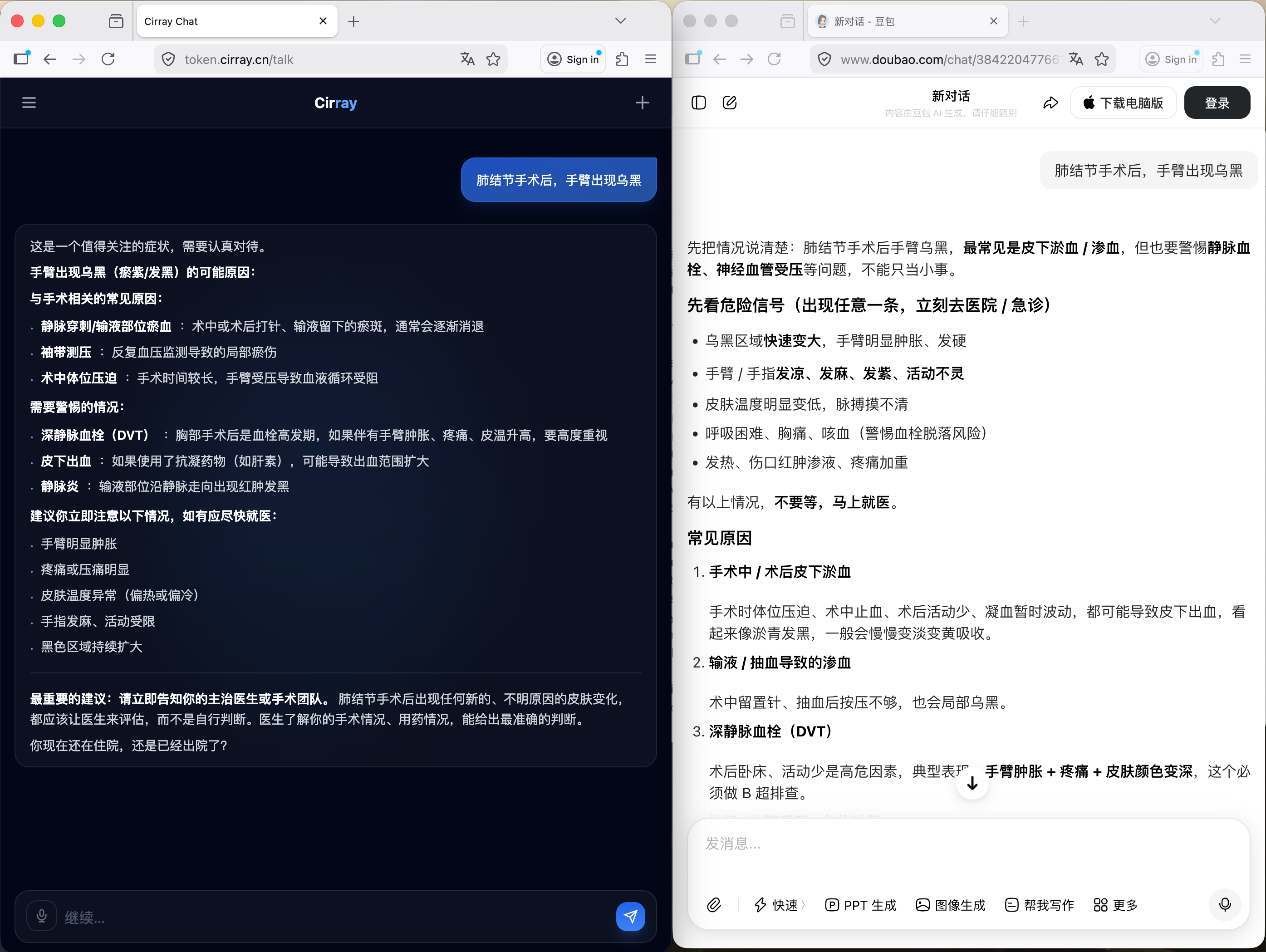
Task: Open the Doubao browser application menu
Action: pyautogui.click(x=1245, y=59)
